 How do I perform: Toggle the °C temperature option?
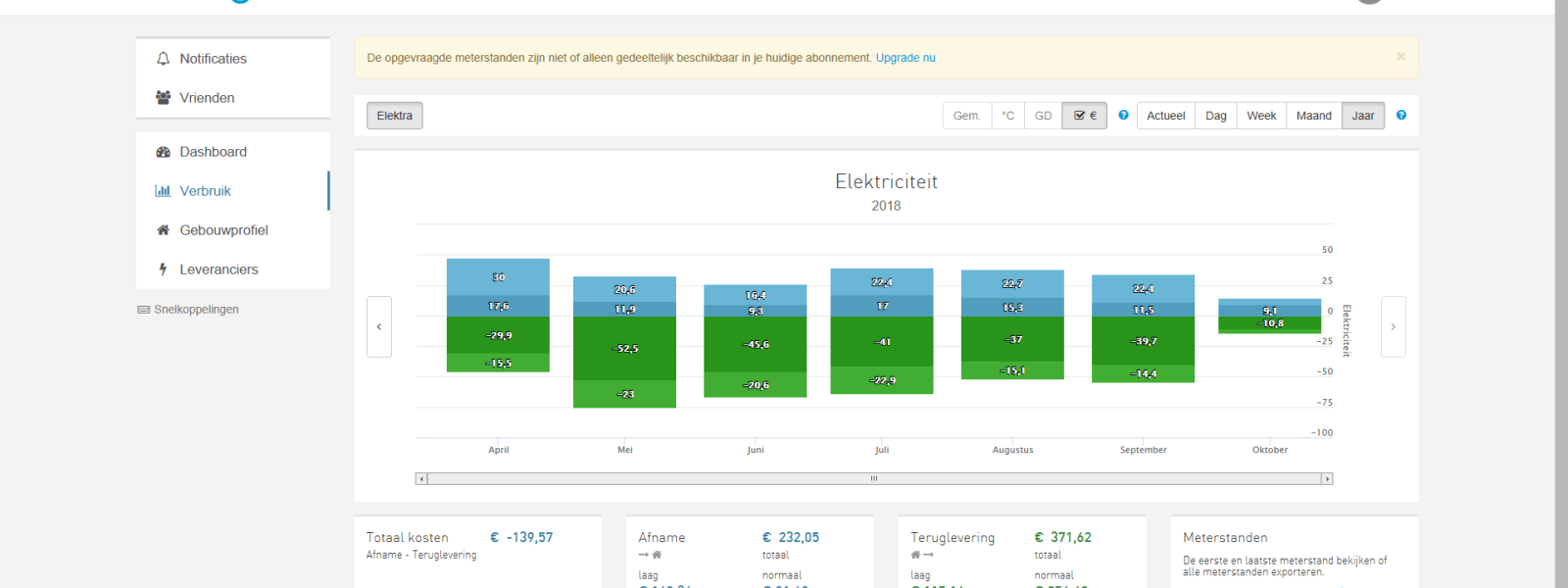pos(1007,116)
